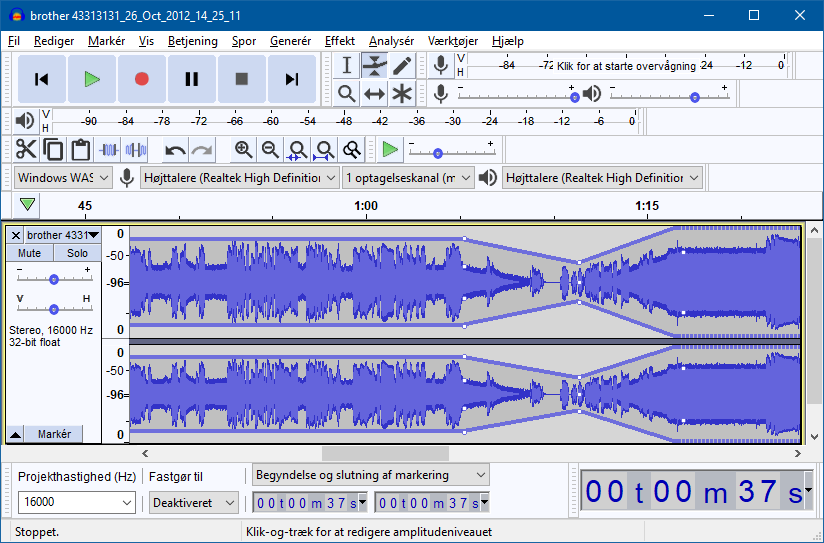Open the Rediger menu
The width and height of the screenshot is (824, 543).
tap(54, 41)
